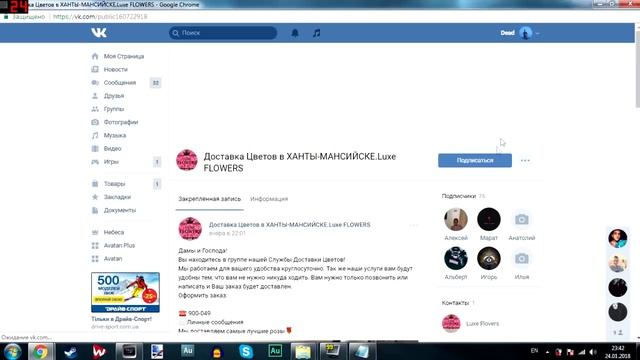Open the Подписчики subscribers list heading

click(x=458, y=196)
